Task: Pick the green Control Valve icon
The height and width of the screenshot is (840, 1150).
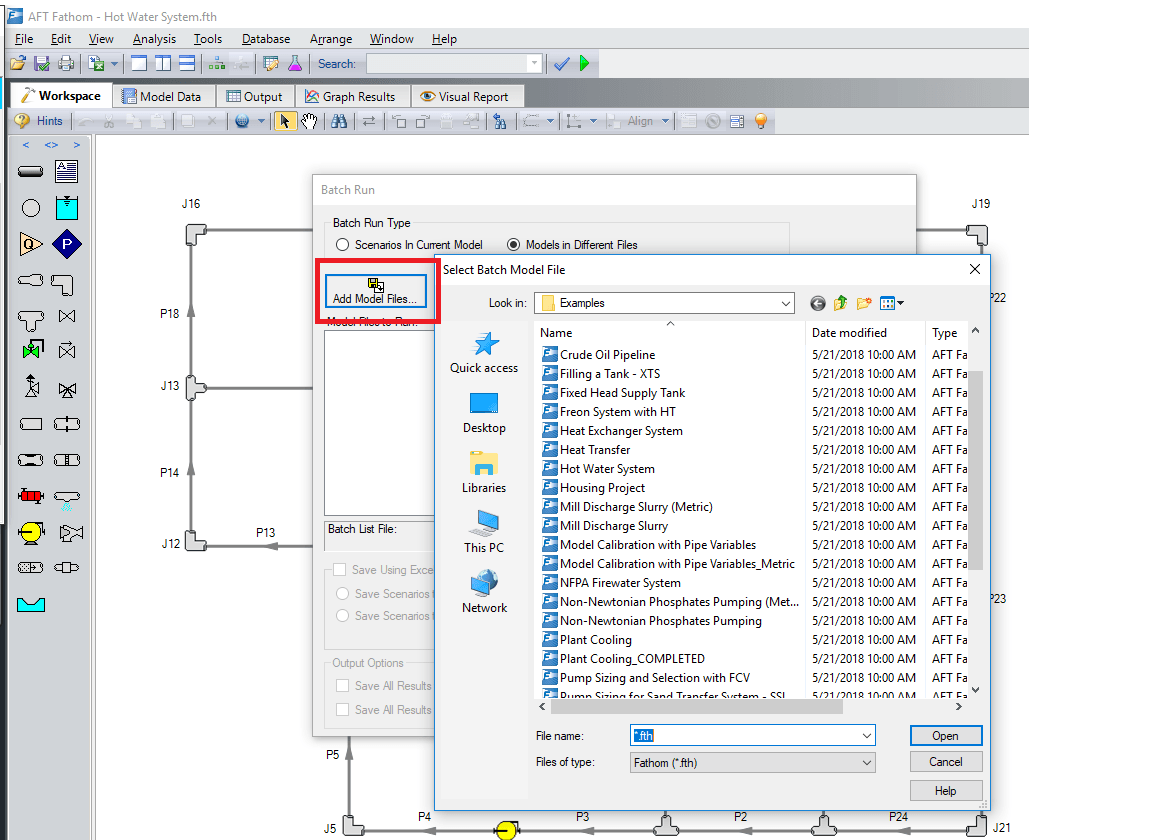Action: pyautogui.click(x=32, y=350)
